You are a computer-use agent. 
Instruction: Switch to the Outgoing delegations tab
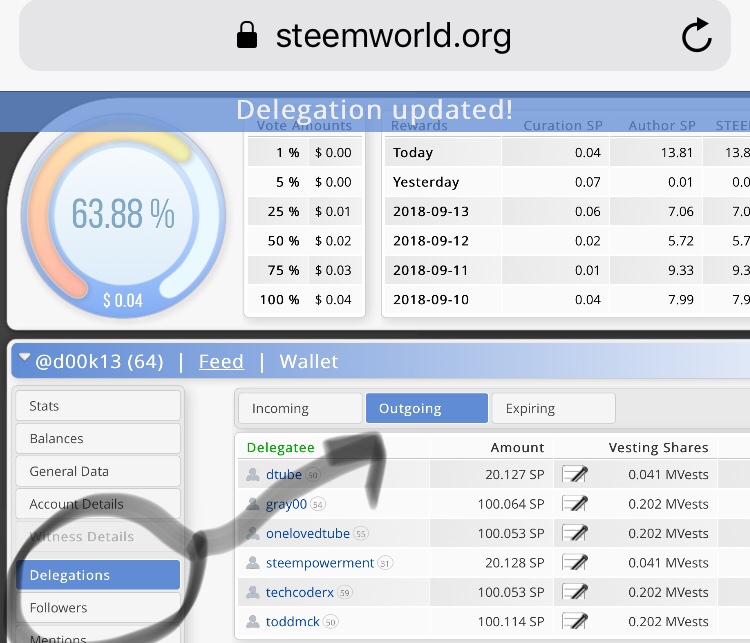(x=427, y=408)
